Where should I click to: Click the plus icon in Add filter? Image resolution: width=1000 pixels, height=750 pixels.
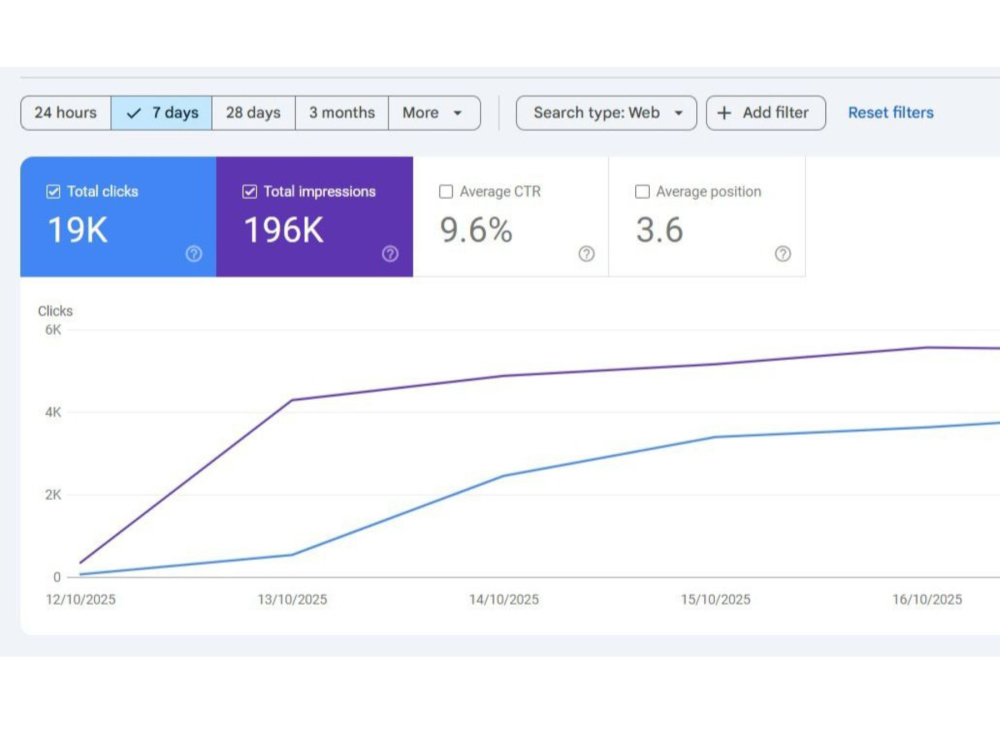point(724,113)
